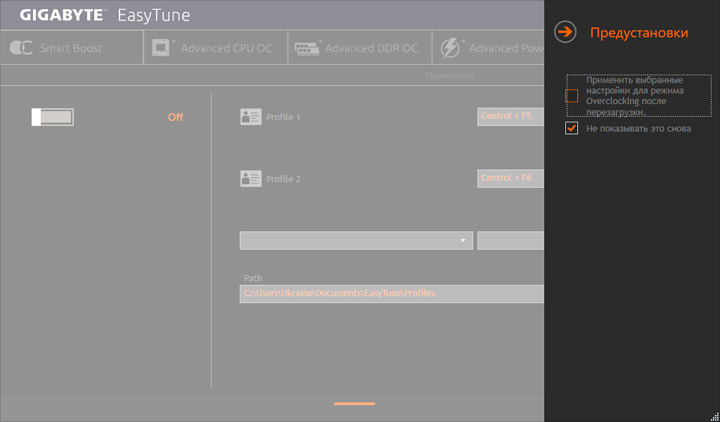Toggle the Off switch on the left

[52, 117]
